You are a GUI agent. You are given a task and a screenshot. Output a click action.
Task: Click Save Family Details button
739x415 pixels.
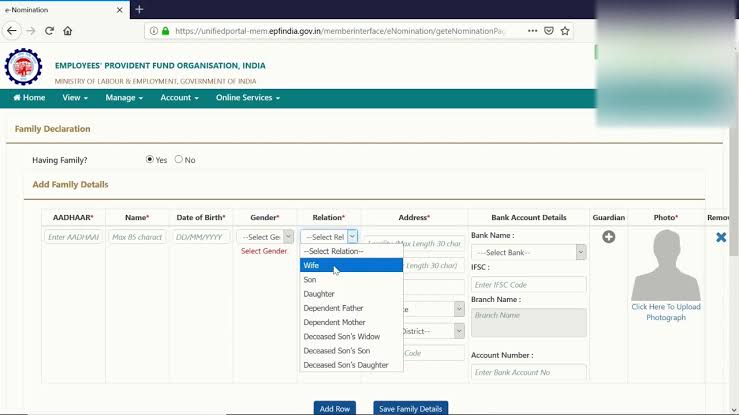pos(411,408)
